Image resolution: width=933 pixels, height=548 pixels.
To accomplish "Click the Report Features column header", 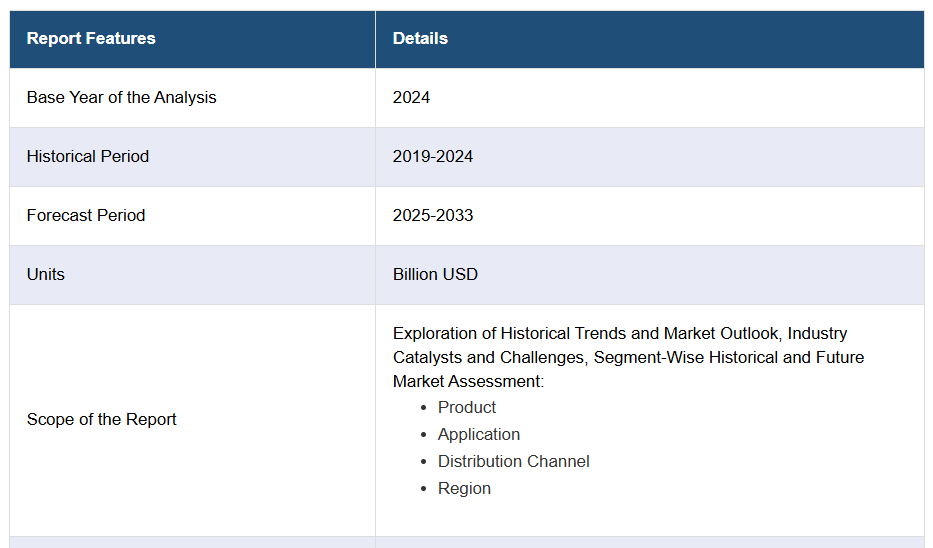I will (91, 39).
